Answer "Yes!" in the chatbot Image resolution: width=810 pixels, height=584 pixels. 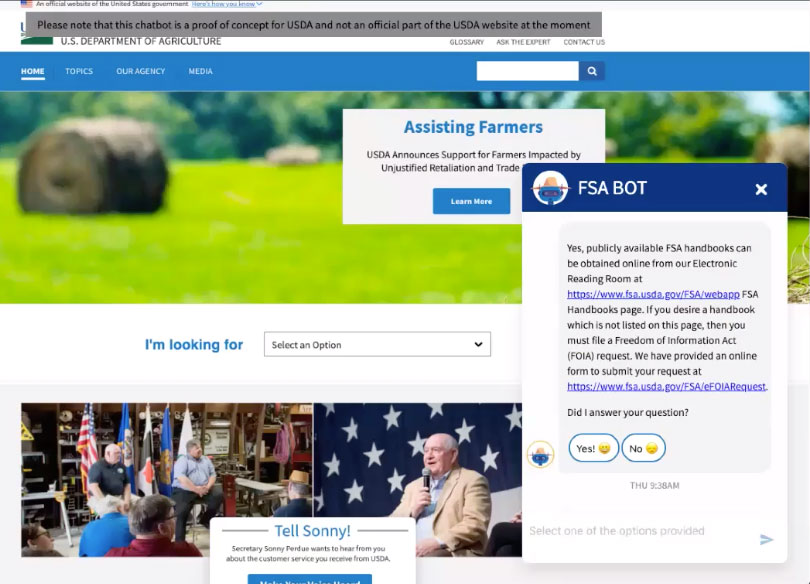click(x=594, y=448)
